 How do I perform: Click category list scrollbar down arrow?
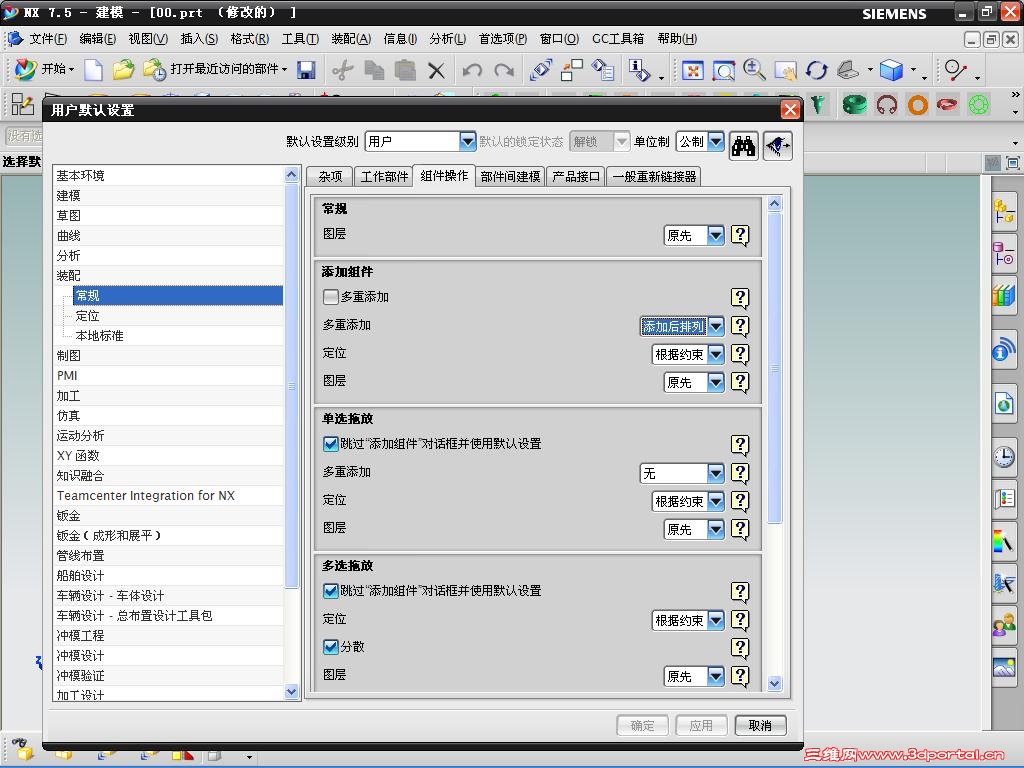(x=291, y=691)
